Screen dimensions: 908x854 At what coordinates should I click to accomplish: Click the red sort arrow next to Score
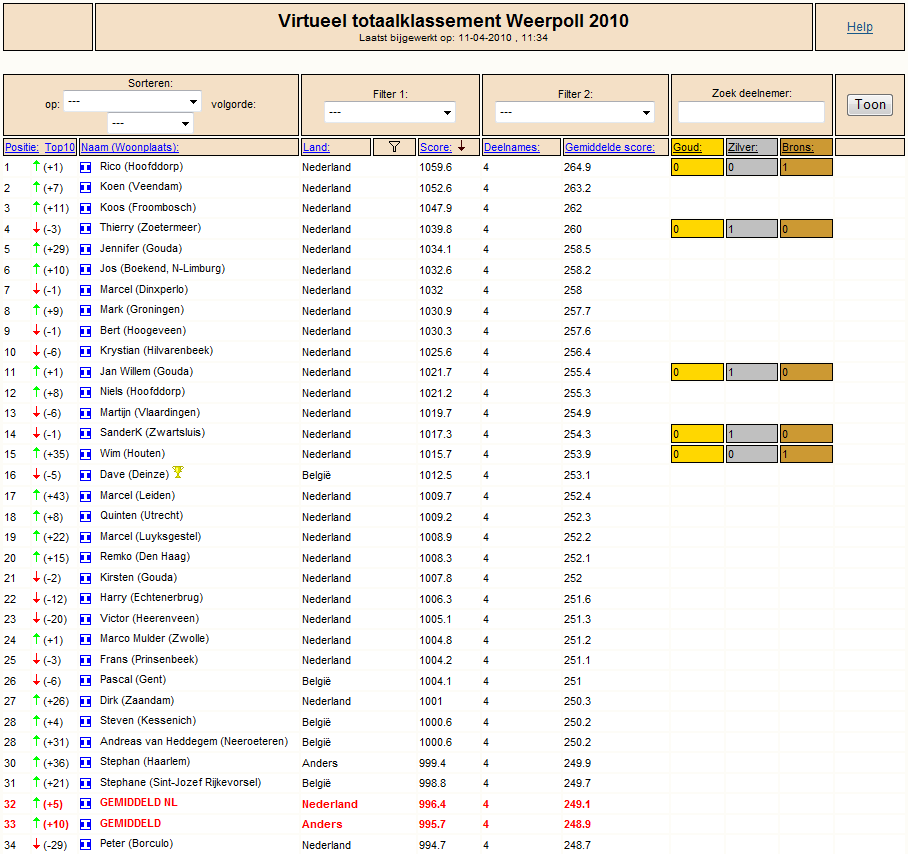(462, 146)
